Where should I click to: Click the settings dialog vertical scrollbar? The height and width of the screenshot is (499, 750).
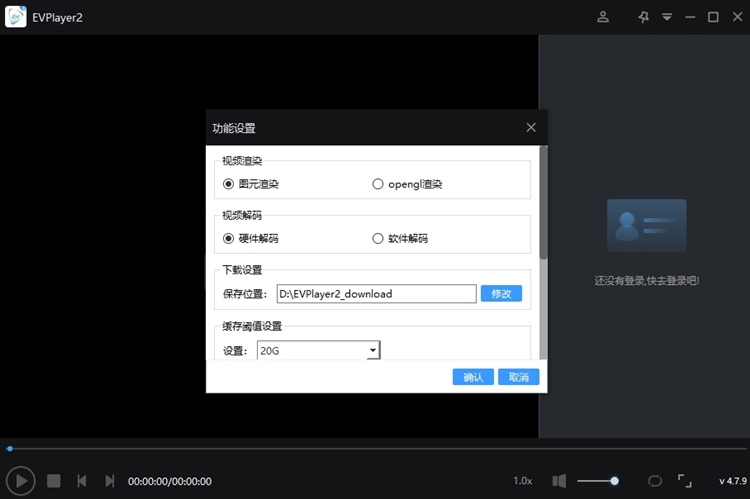(x=543, y=203)
